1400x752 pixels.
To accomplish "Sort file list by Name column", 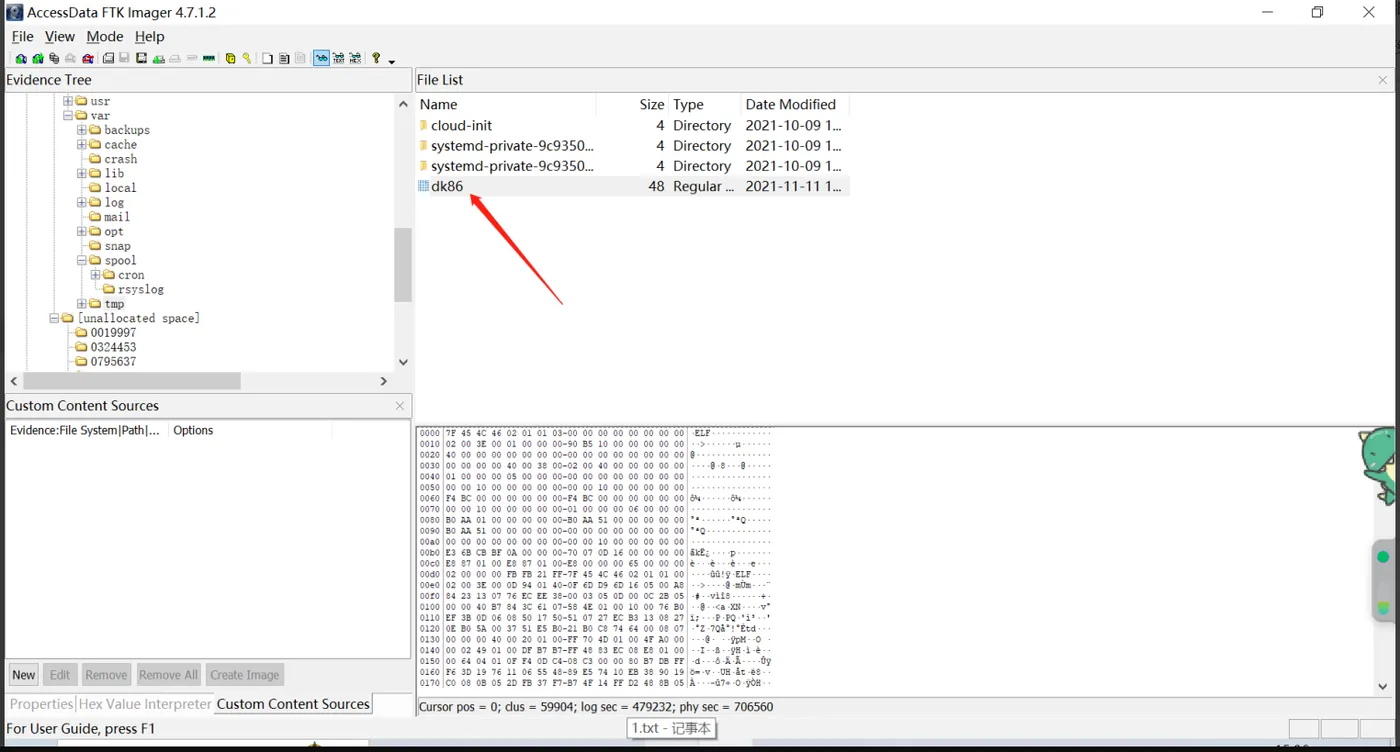I will coord(506,104).
